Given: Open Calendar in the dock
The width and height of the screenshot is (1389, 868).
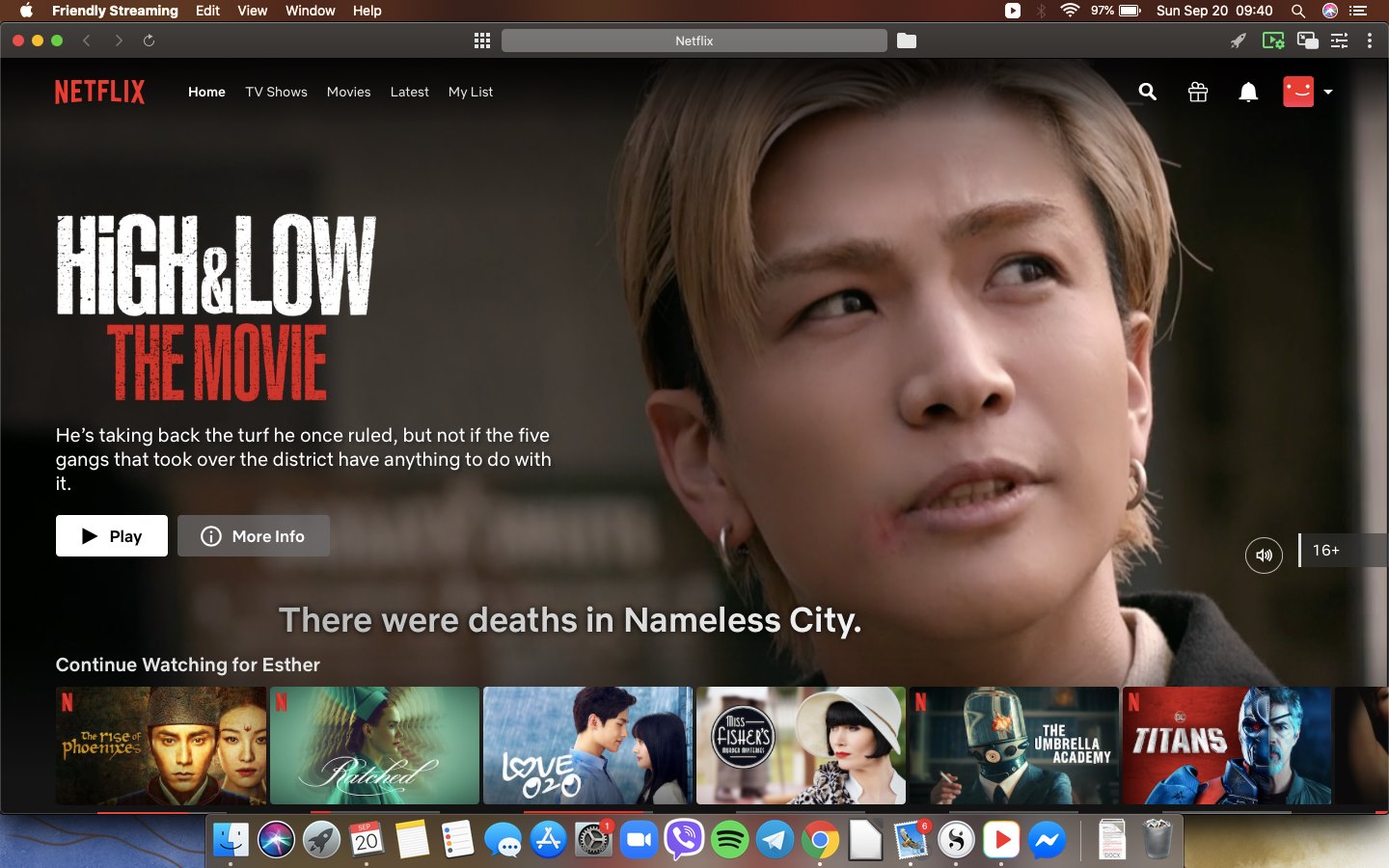Looking at the screenshot, I should 367,840.
